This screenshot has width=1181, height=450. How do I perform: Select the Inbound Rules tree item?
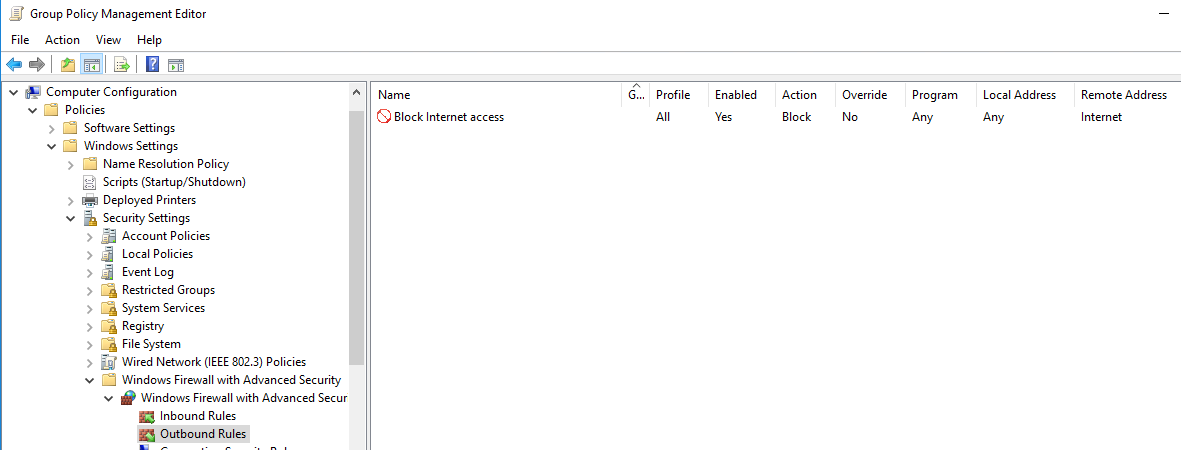click(x=198, y=416)
